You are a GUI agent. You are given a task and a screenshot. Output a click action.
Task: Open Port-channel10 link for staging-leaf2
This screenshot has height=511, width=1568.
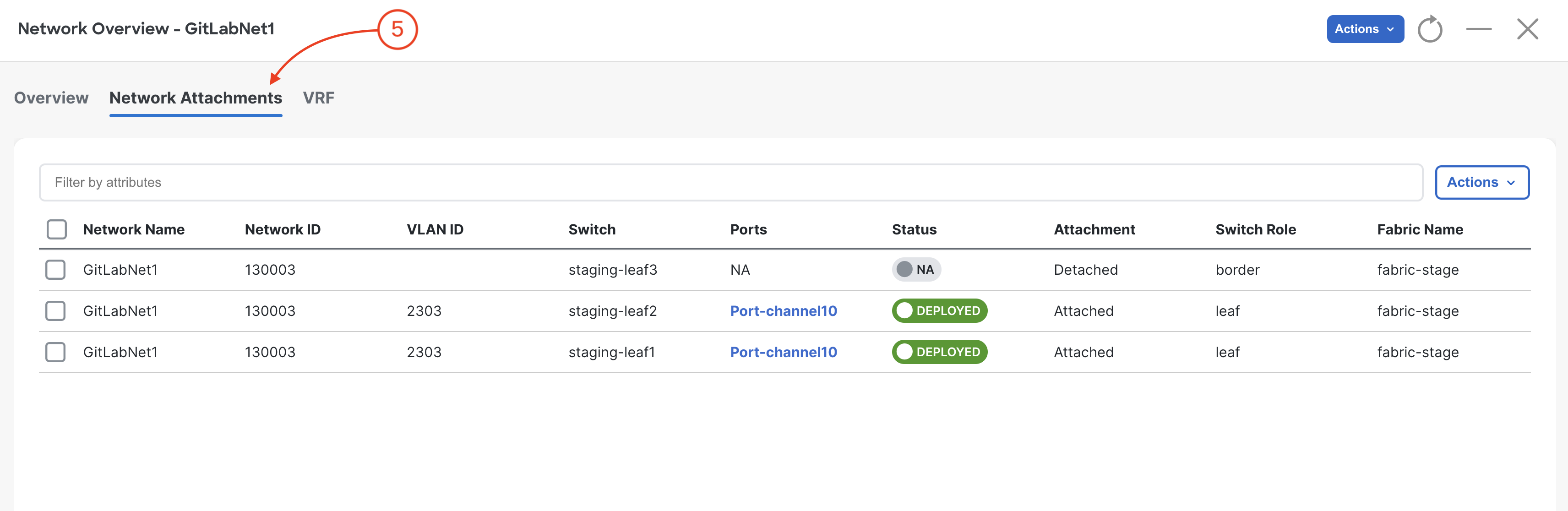click(x=784, y=311)
